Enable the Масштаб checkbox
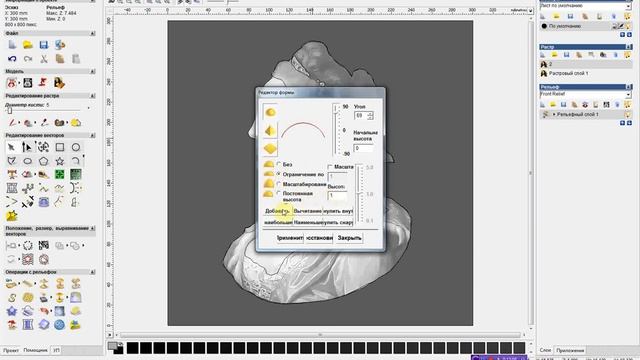 330,167
